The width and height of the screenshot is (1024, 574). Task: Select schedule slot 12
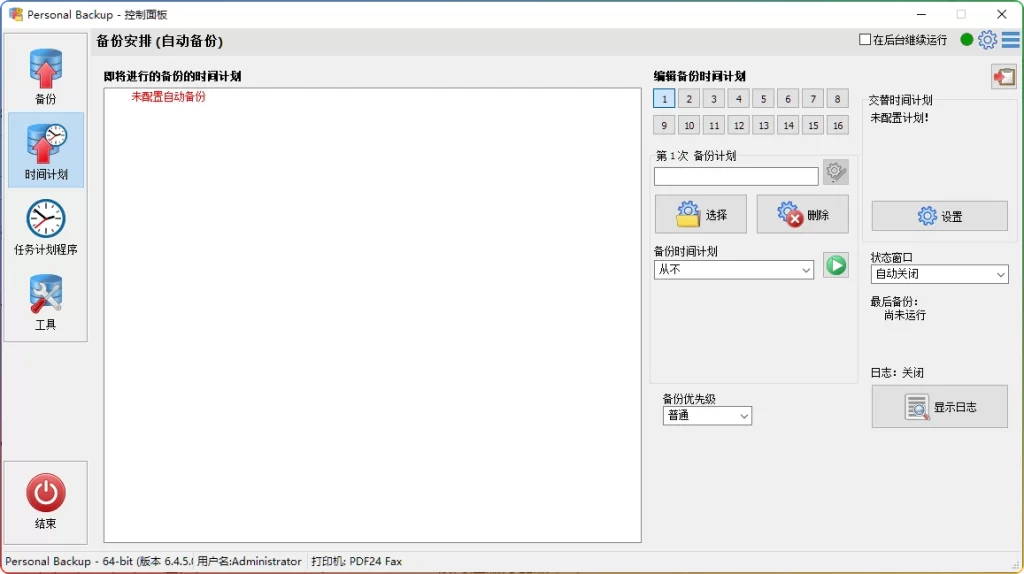tap(739, 125)
